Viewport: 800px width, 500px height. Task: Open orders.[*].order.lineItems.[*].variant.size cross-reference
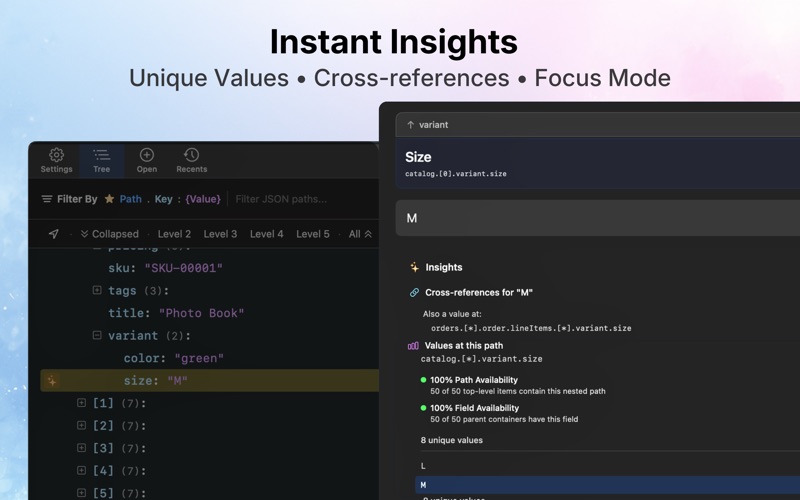531,328
